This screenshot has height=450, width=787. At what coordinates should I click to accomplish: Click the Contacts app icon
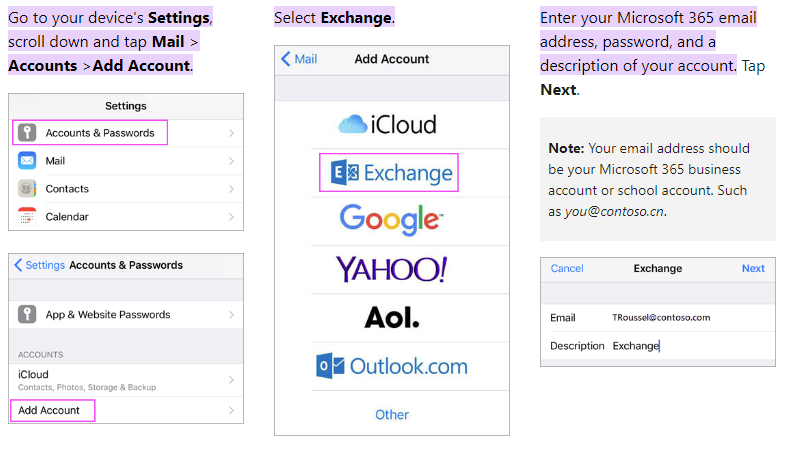(27, 189)
